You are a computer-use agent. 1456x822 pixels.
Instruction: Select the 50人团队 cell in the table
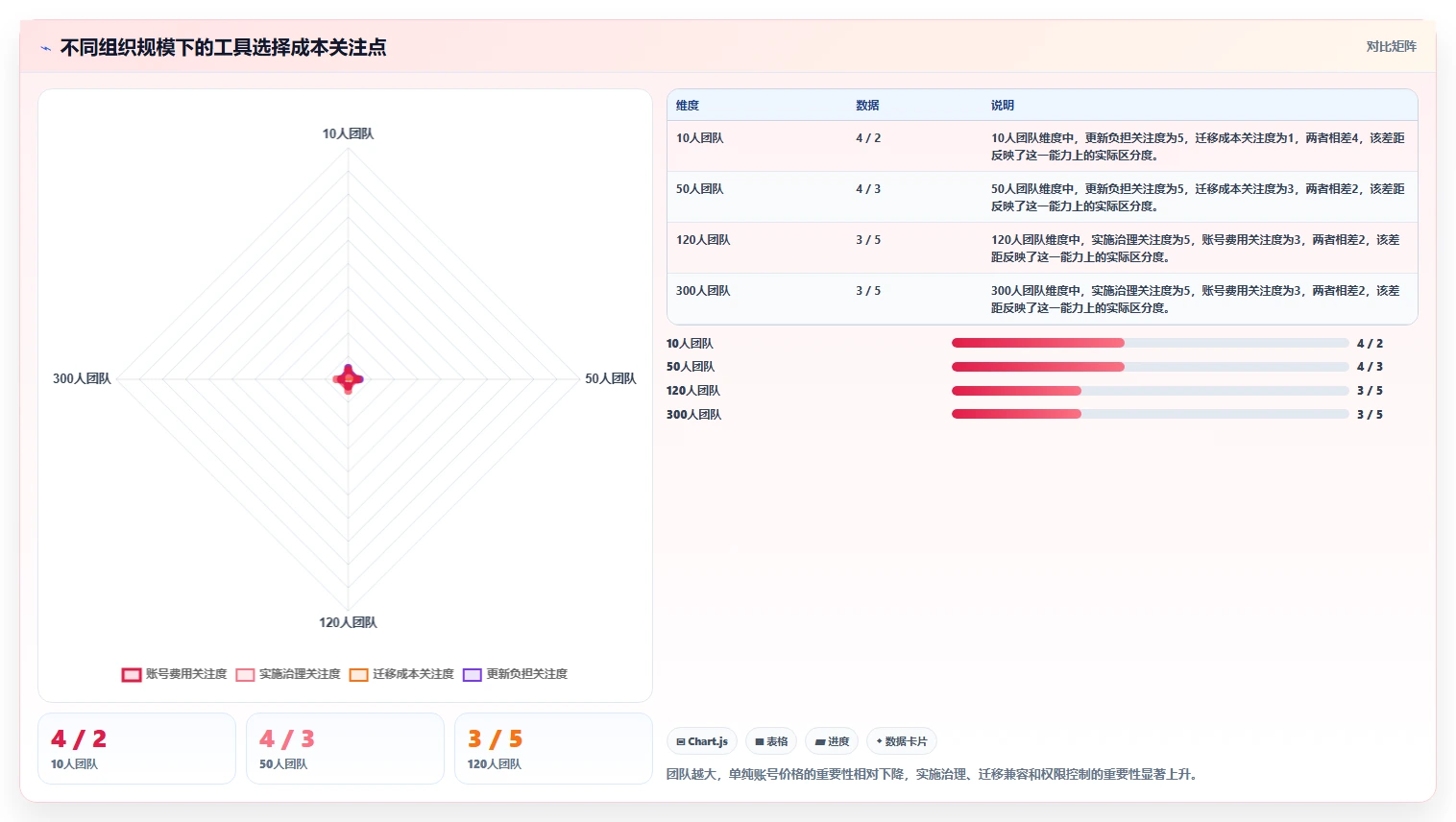(x=700, y=189)
